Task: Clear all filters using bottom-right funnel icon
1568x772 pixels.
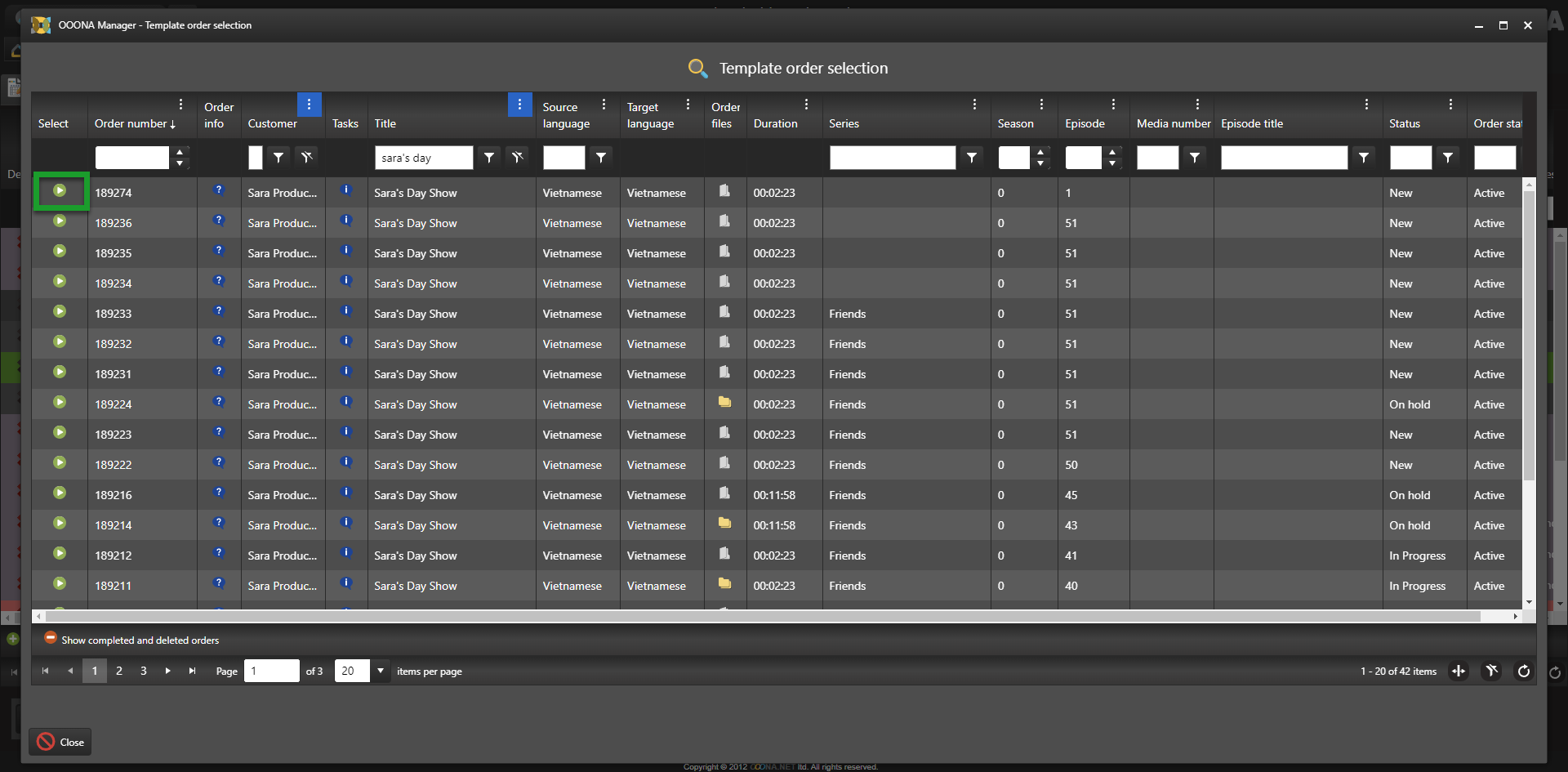Action: click(1491, 672)
